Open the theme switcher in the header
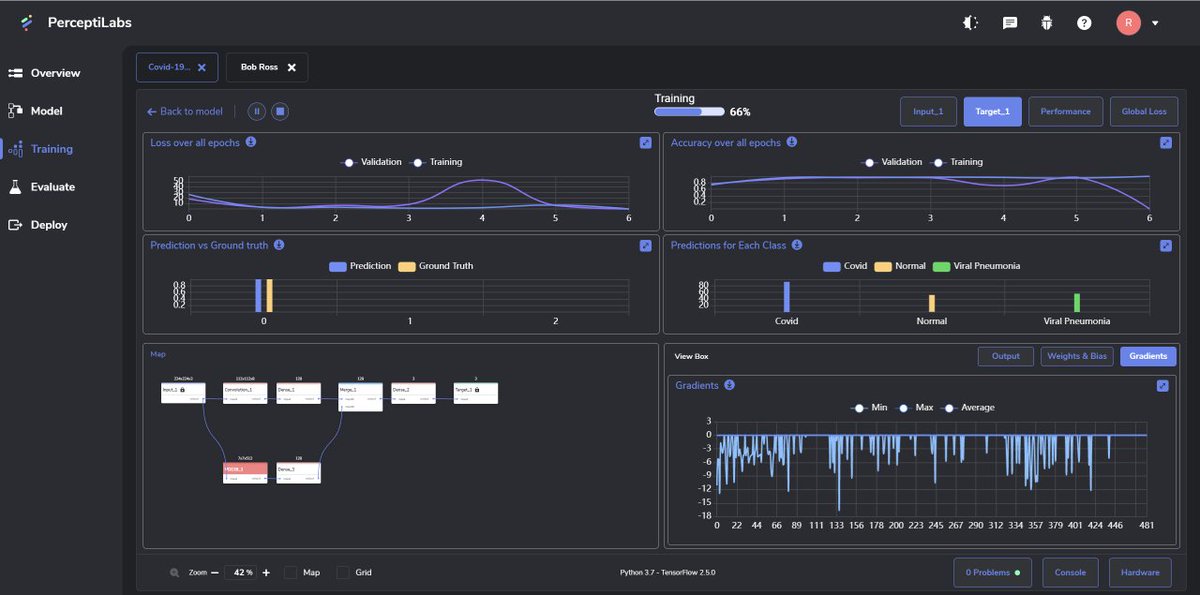 click(970, 21)
